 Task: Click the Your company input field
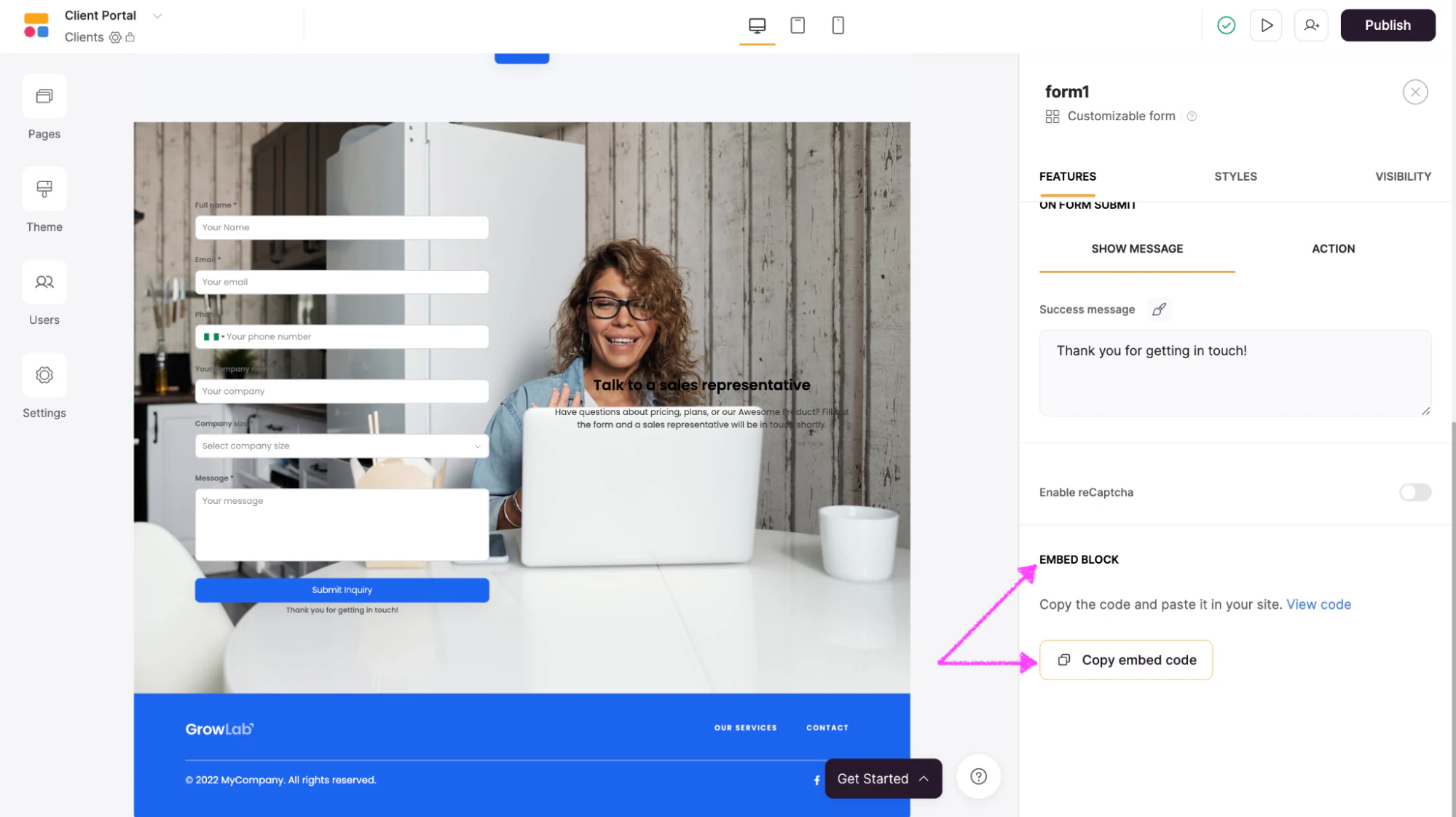342,392
